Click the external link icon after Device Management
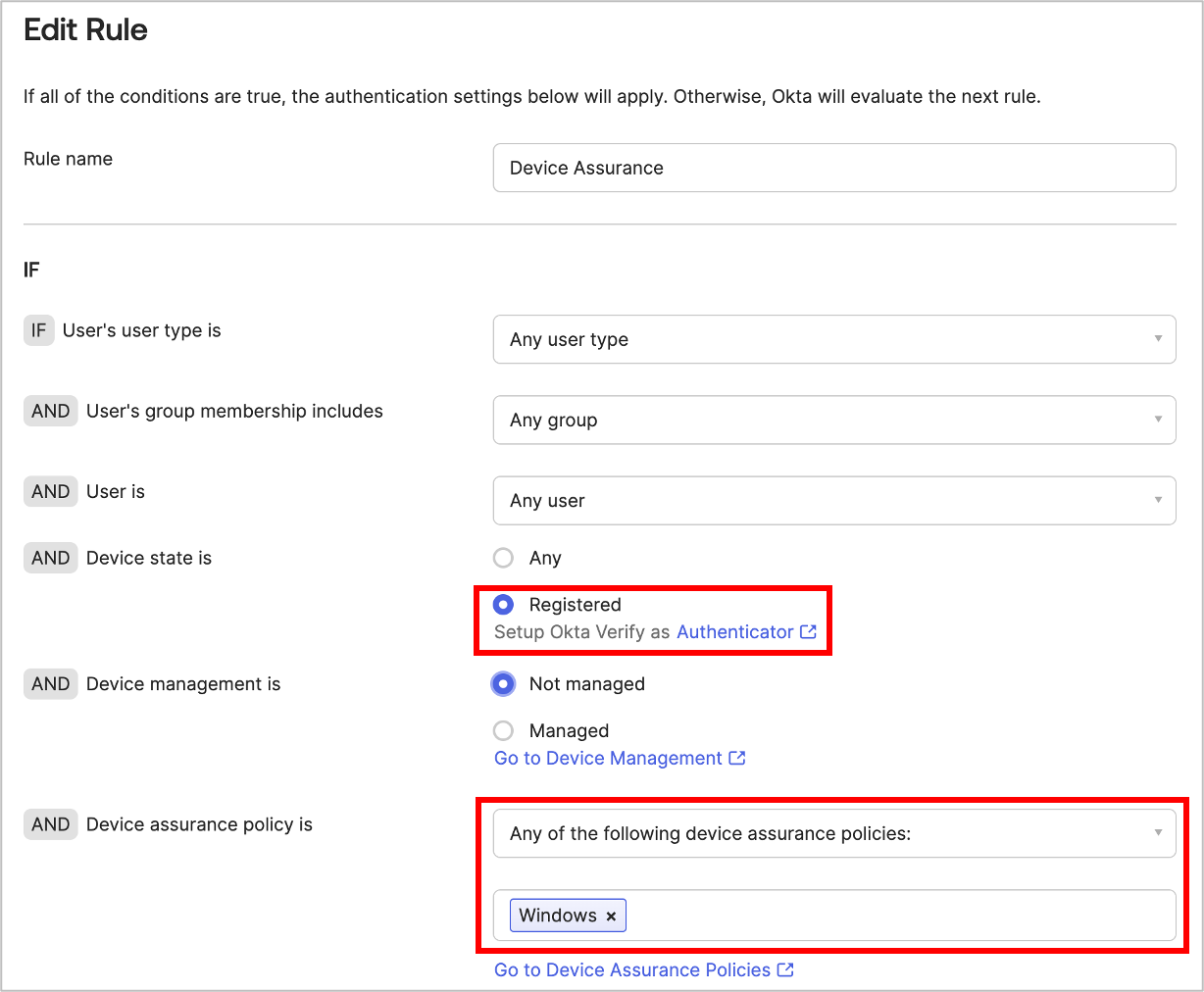Screen dimensions: 1204x992 [x=737, y=758]
